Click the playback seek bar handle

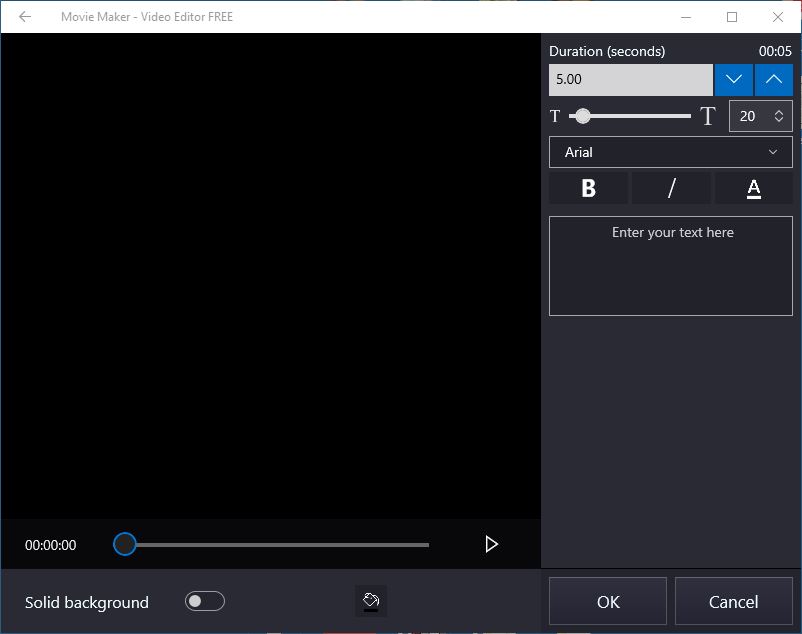pyautogui.click(x=124, y=544)
